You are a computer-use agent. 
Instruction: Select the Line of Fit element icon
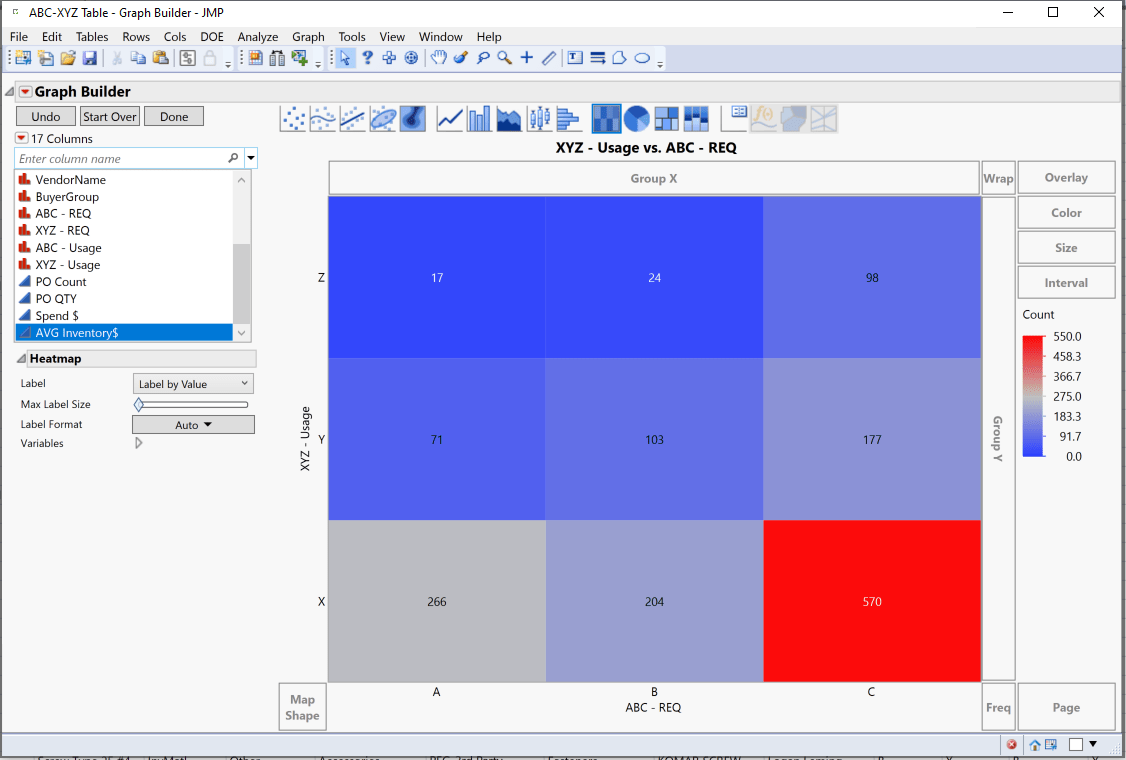pos(352,118)
